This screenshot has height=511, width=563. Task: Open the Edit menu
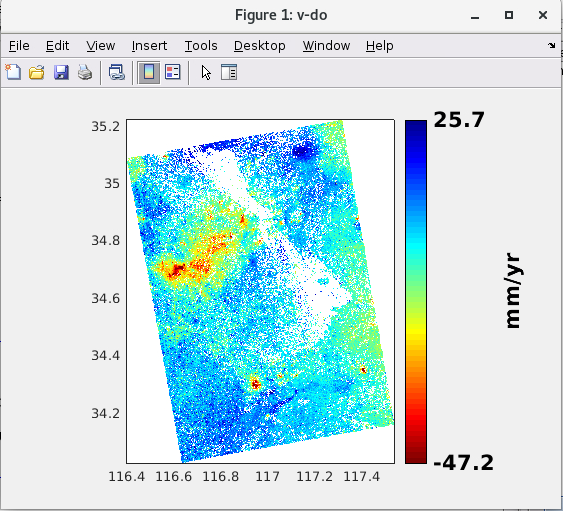57,46
